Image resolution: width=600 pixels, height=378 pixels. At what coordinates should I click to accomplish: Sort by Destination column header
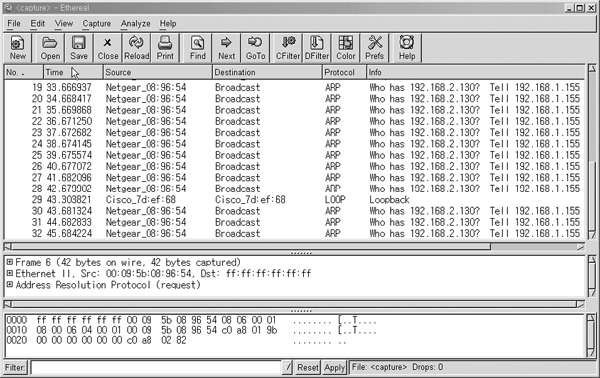[267, 72]
